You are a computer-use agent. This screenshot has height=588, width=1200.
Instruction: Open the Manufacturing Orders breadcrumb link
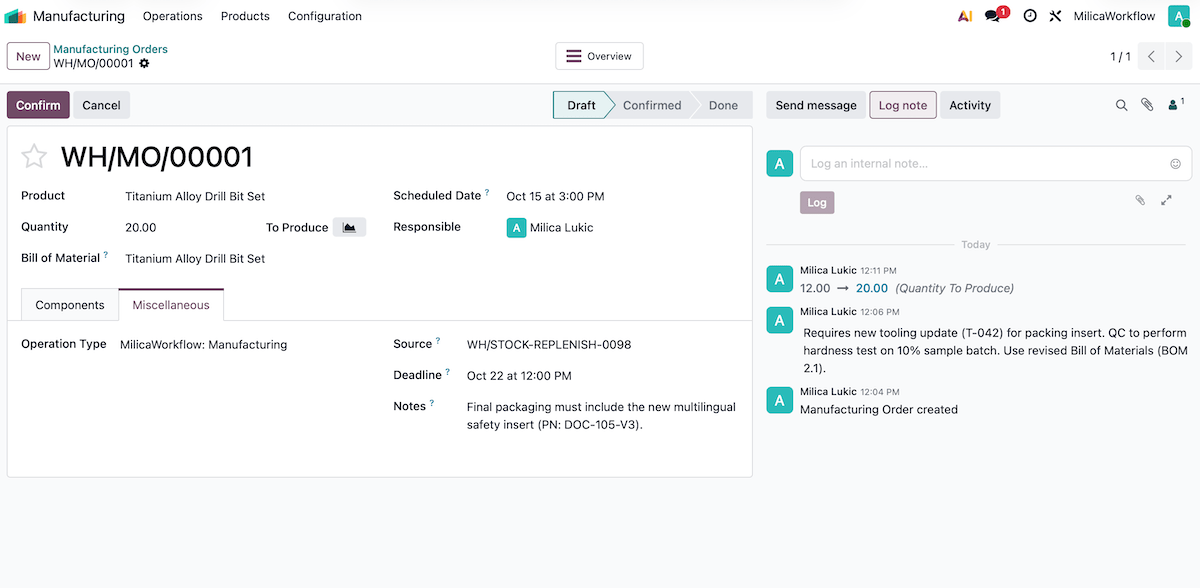click(x=110, y=48)
